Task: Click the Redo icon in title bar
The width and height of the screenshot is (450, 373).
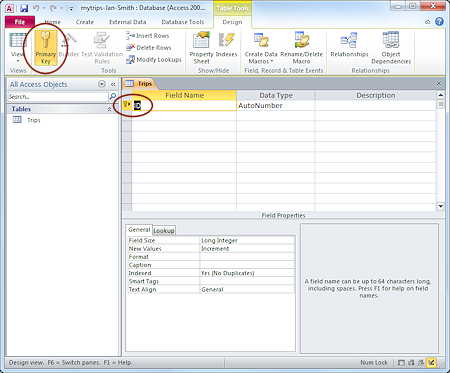Action: 53,8
